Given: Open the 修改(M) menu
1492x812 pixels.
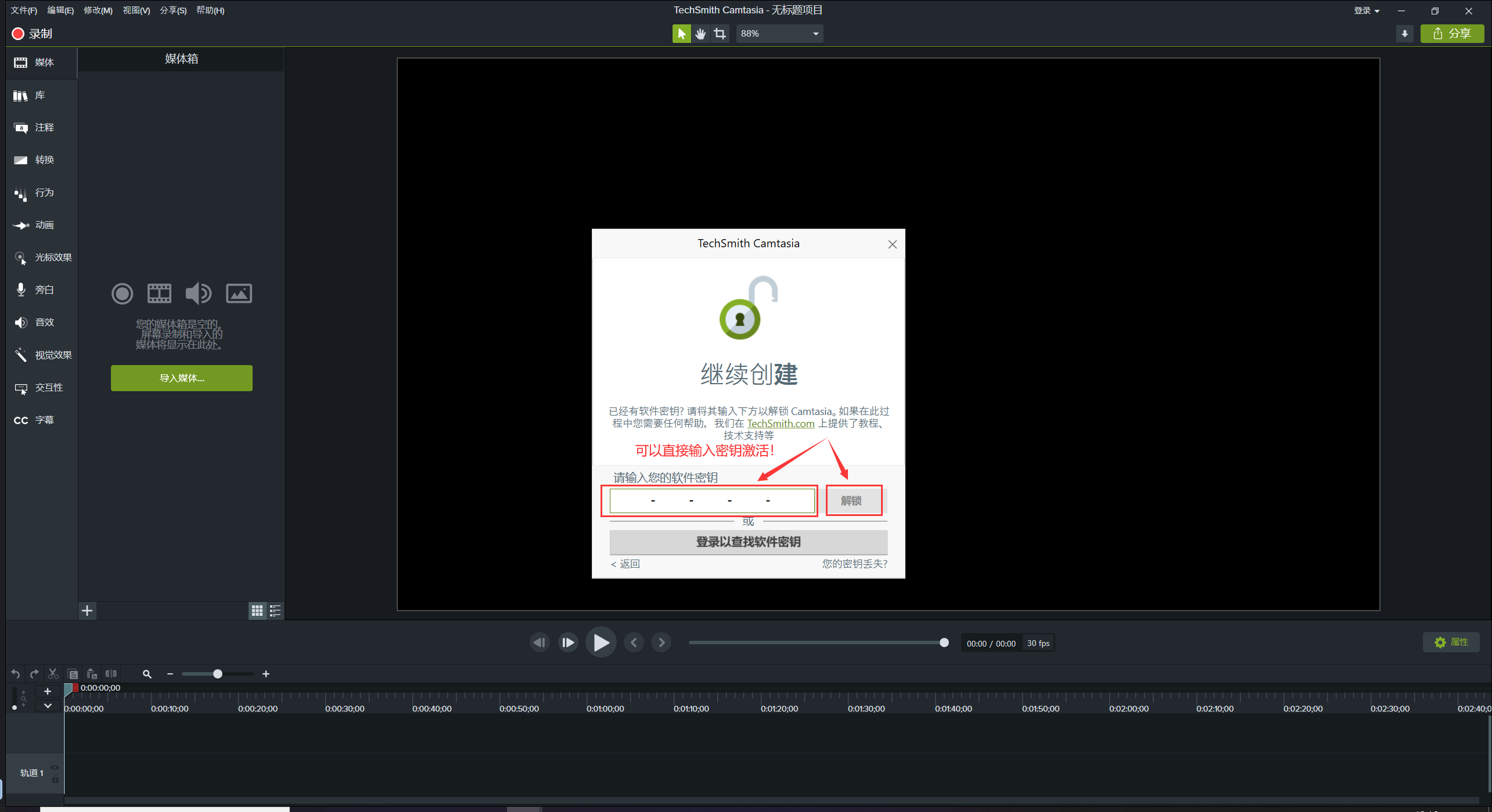Looking at the screenshot, I should click(x=98, y=10).
